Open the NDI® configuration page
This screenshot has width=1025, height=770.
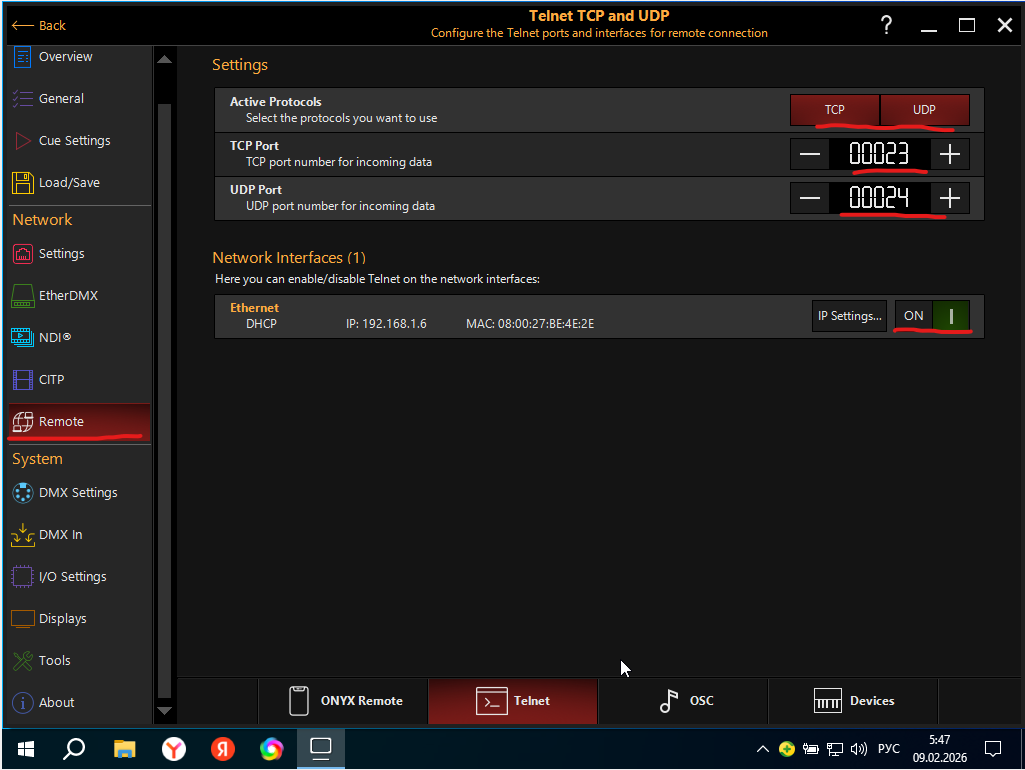(x=58, y=337)
